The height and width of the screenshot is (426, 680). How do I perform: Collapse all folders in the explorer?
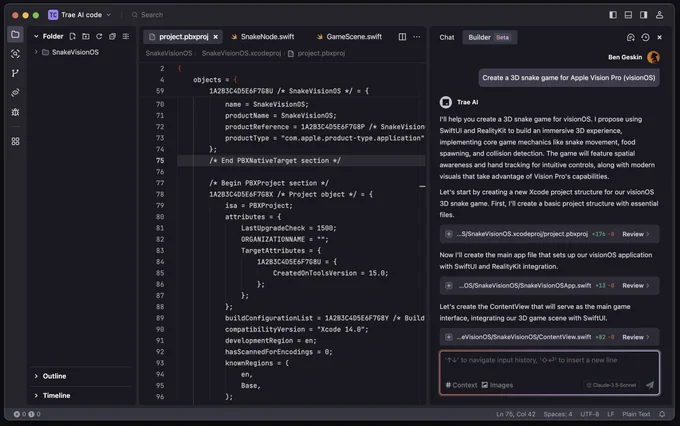tap(112, 36)
